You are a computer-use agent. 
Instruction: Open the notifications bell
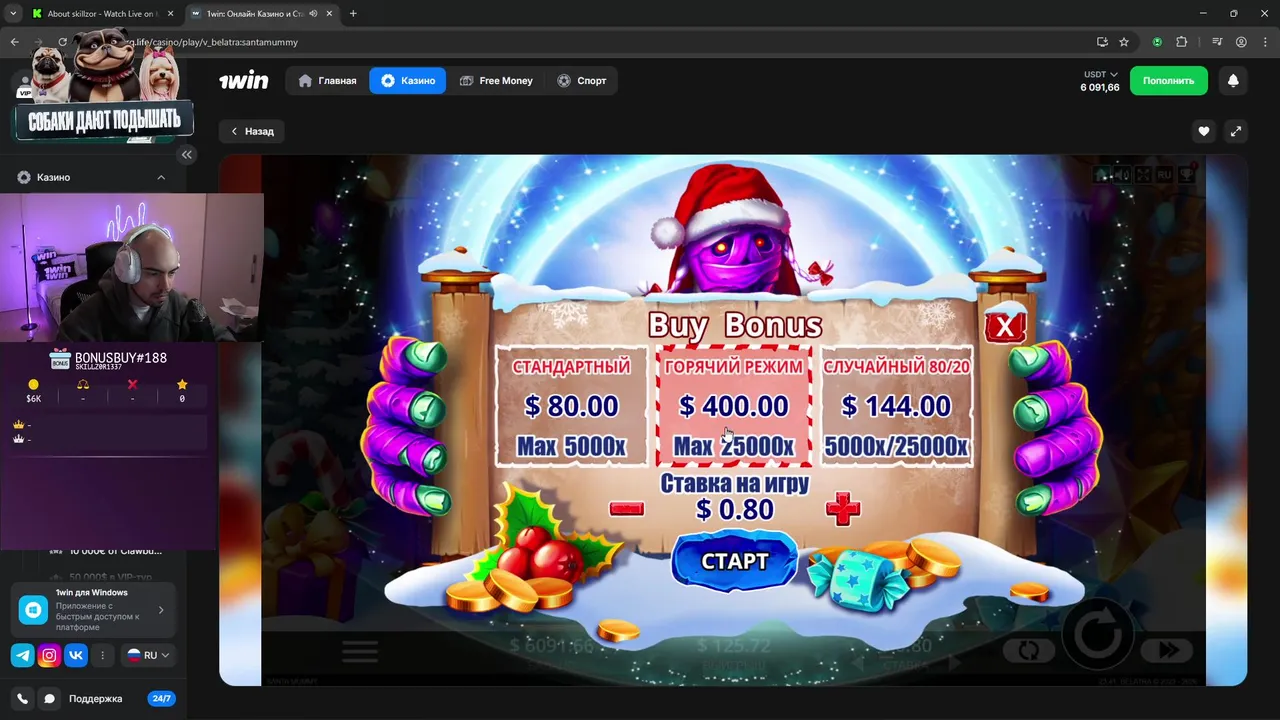pyautogui.click(x=1233, y=81)
